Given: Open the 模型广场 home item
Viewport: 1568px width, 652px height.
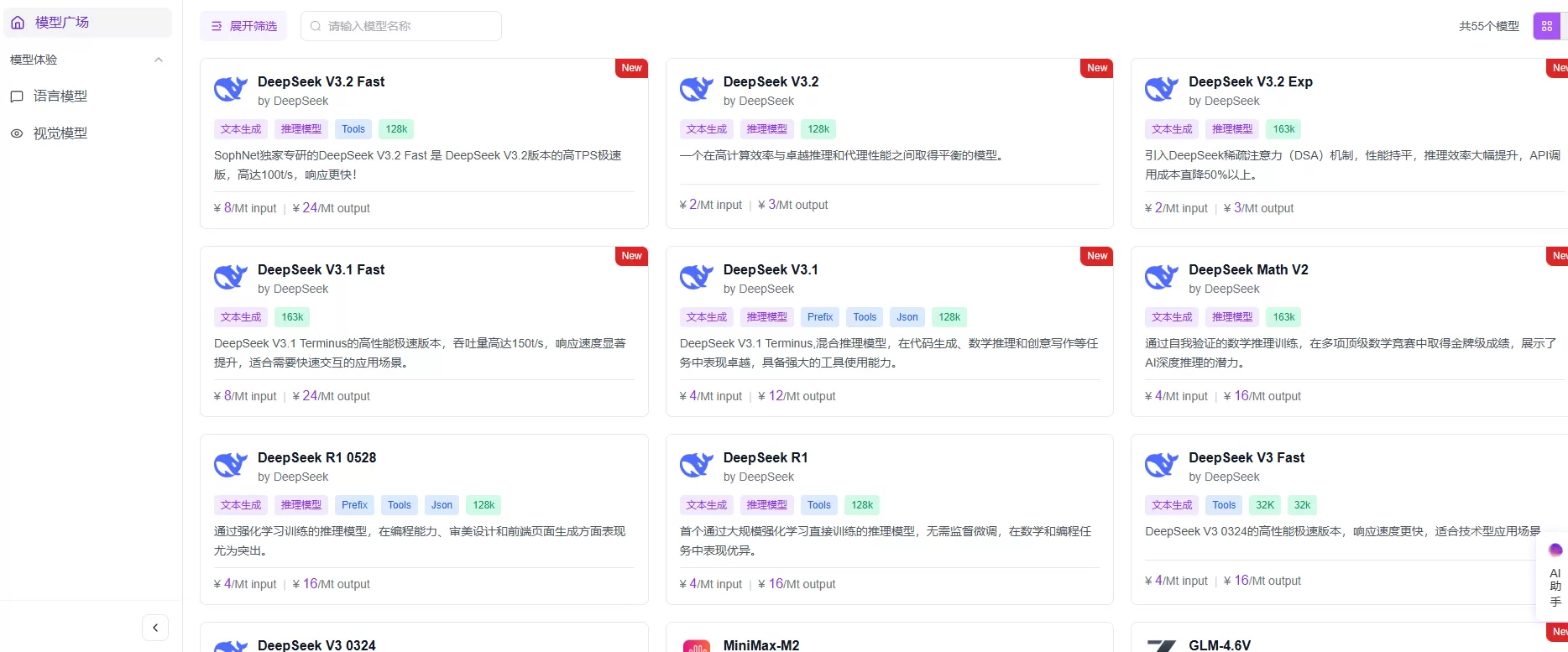Looking at the screenshot, I should [x=87, y=23].
